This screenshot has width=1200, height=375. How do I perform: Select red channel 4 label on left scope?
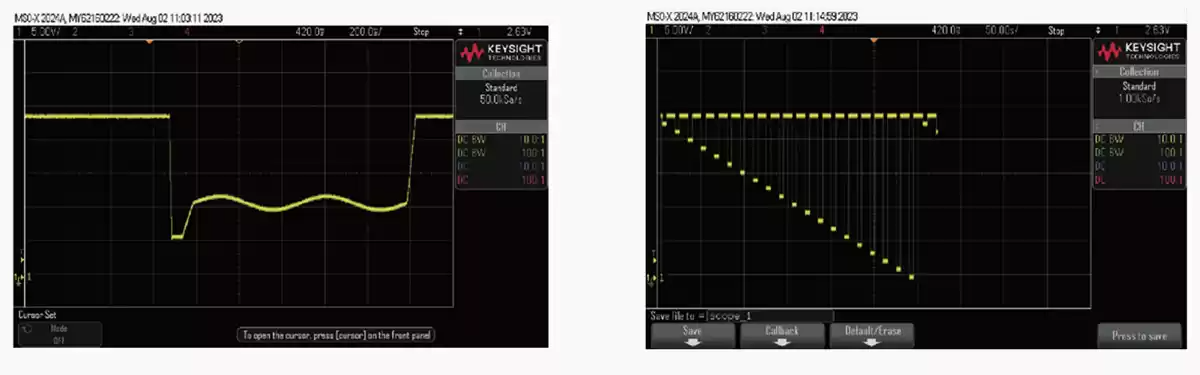(x=187, y=32)
